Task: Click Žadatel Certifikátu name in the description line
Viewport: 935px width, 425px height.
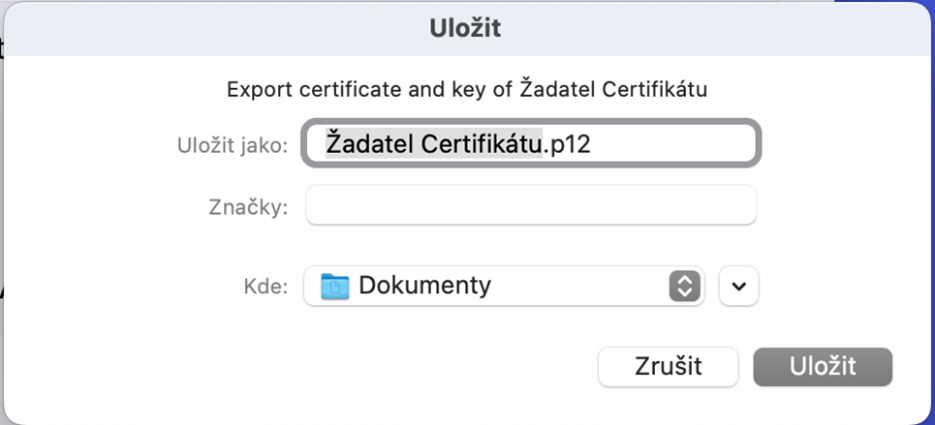Action: tap(614, 89)
